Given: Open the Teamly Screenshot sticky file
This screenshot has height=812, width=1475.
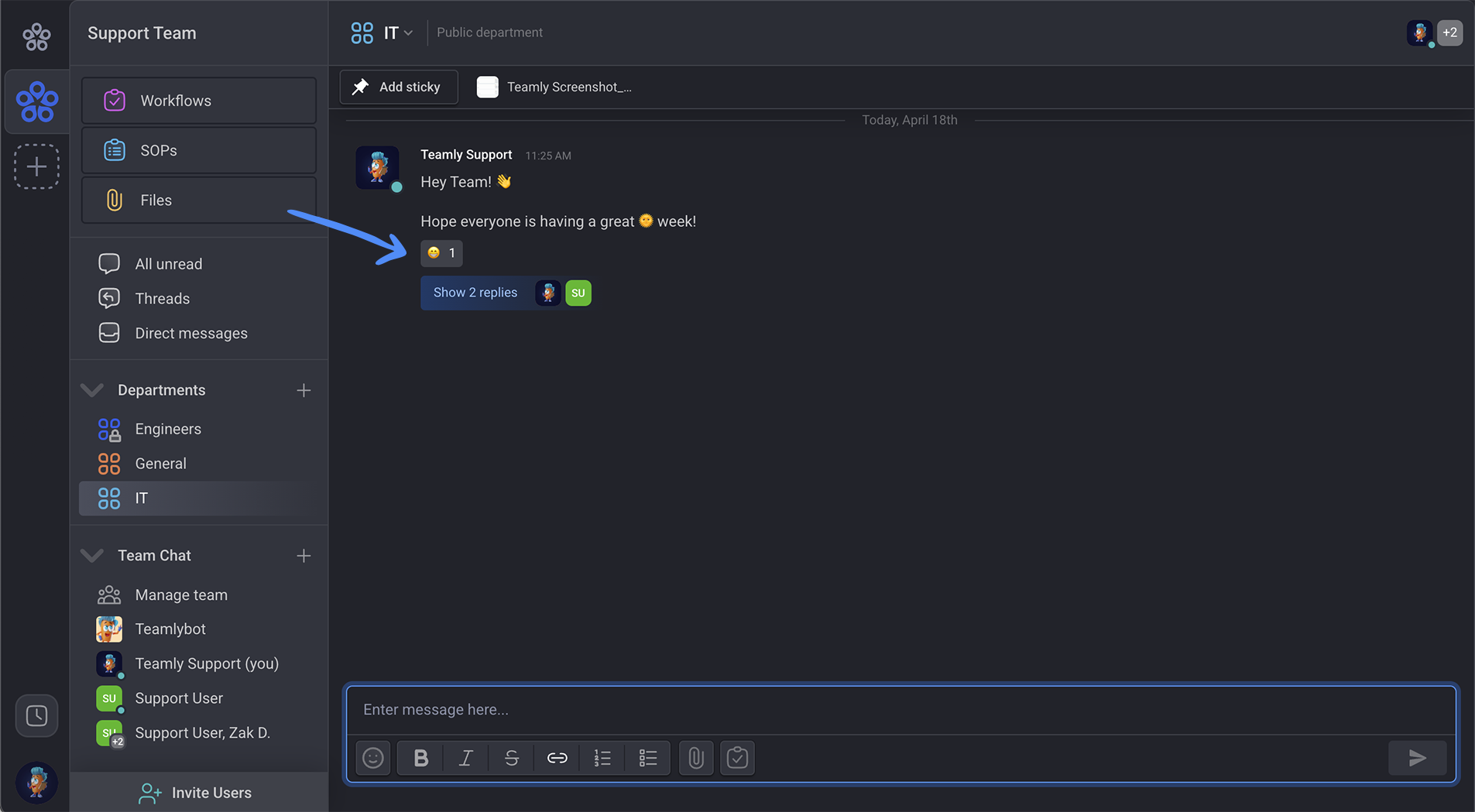Looking at the screenshot, I should coord(554,87).
